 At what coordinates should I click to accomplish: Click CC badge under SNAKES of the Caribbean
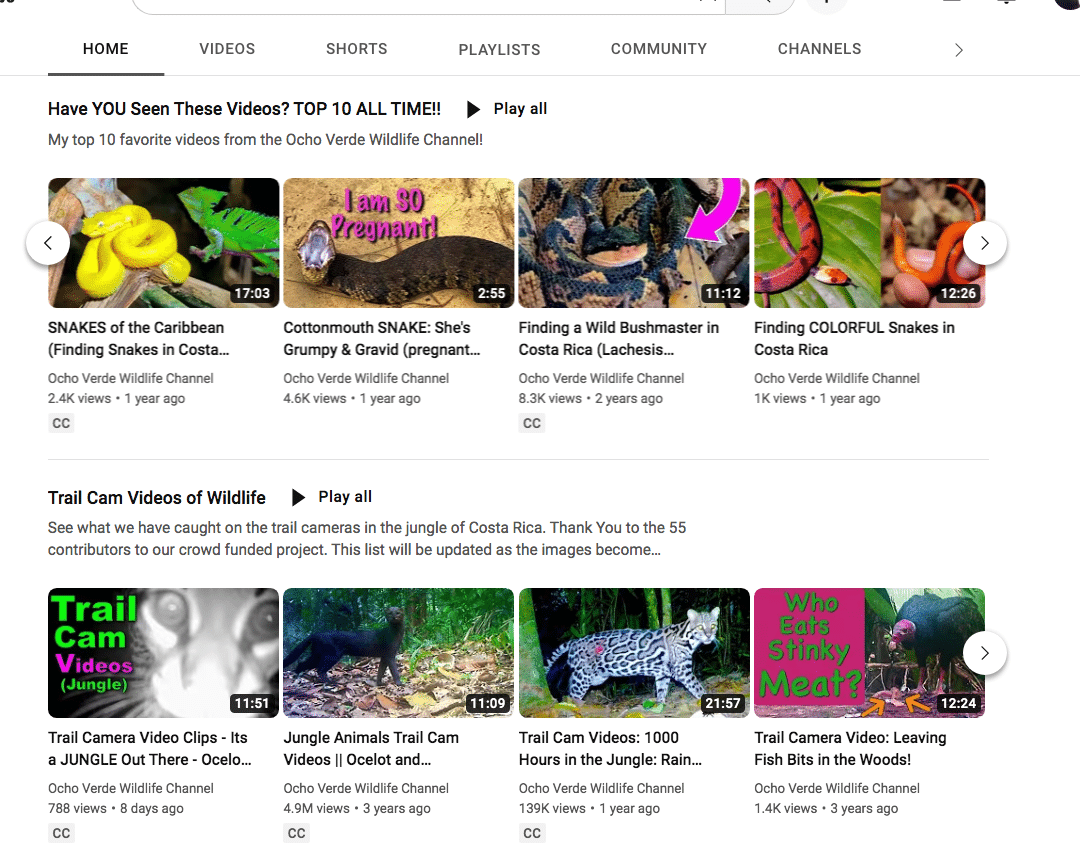[x=61, y=423]
